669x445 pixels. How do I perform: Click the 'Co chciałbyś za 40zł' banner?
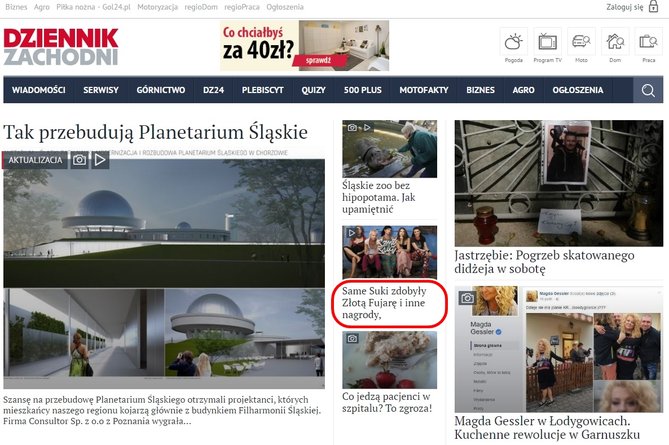305,46
